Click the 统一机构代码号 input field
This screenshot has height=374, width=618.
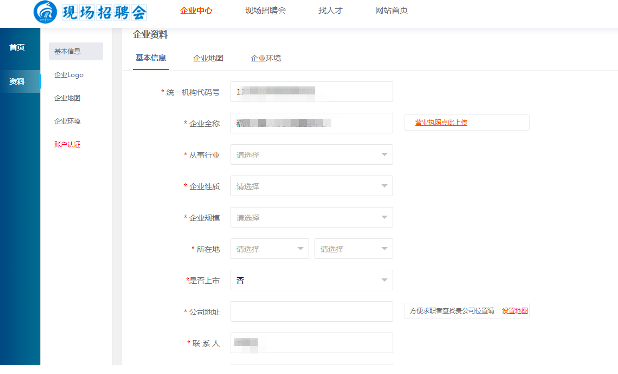311,91
